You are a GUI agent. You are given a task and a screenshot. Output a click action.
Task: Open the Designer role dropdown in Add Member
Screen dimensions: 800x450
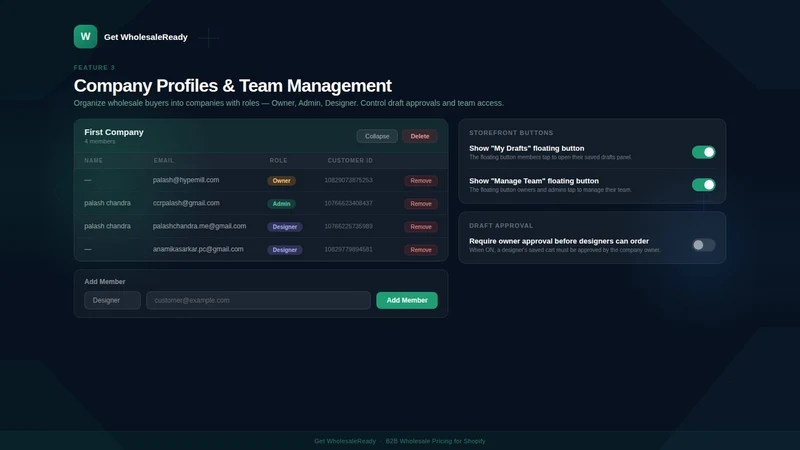pyautogui.click(x=112, y=300)
